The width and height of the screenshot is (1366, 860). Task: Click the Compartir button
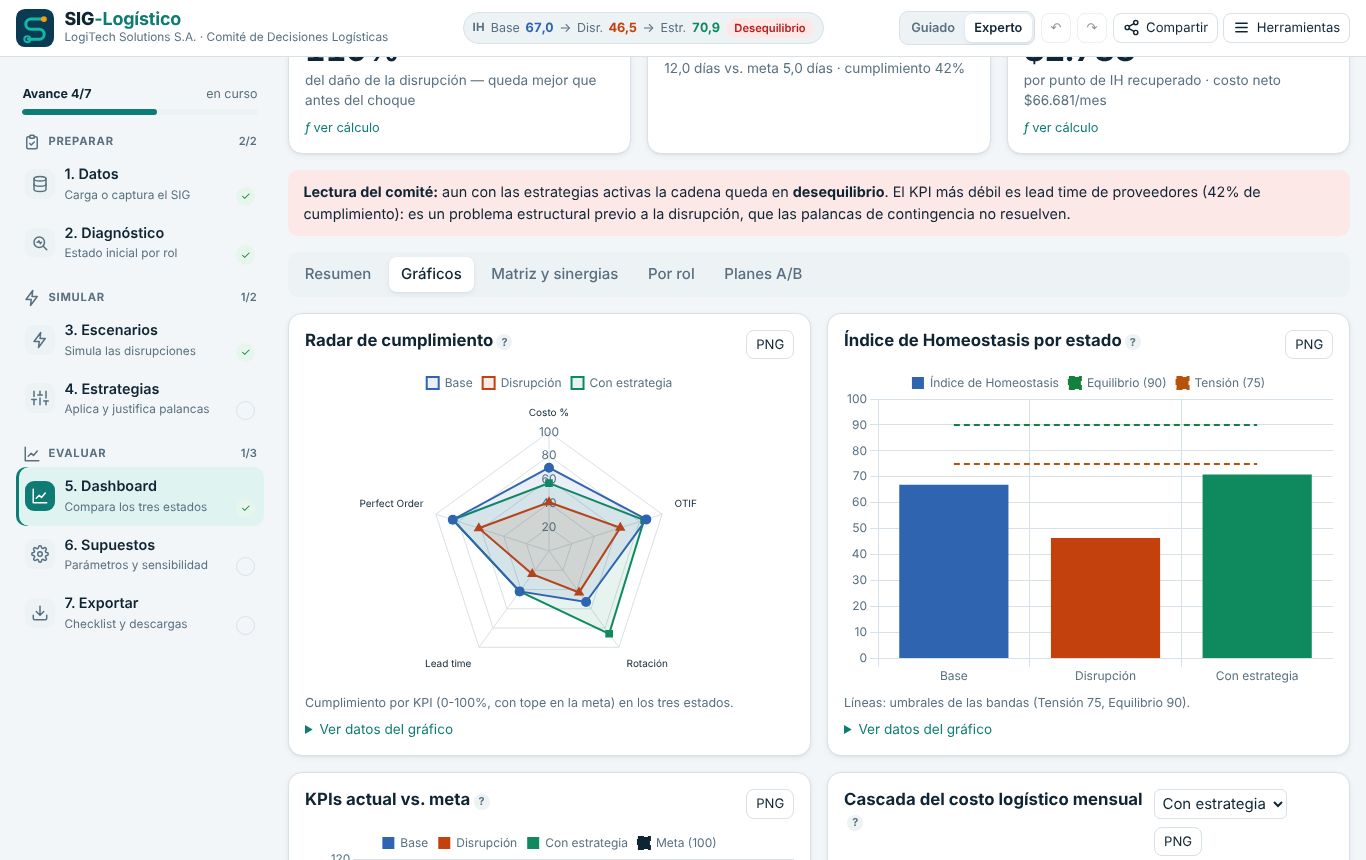[1165, 28]
